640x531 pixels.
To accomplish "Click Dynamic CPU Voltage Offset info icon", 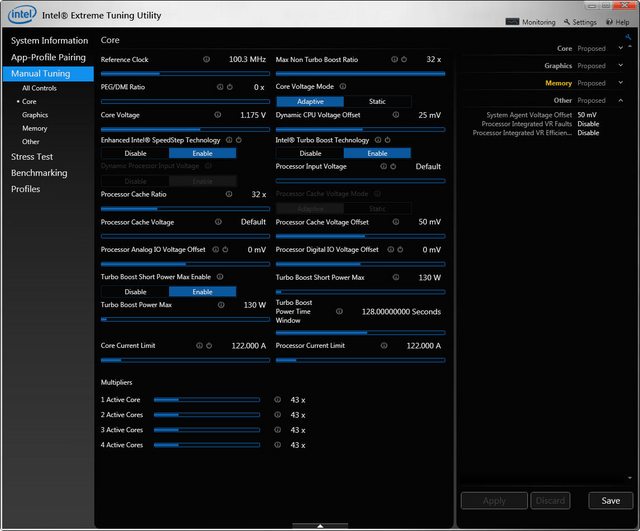I will pyautogui.click(x=396, y=115).
